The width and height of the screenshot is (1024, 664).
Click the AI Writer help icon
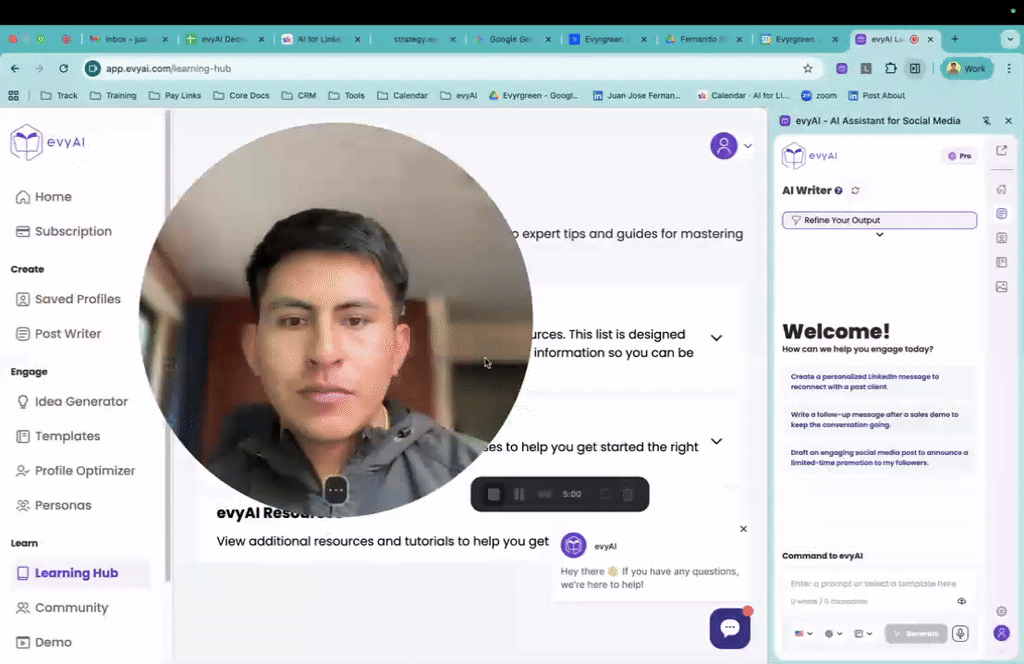click(x=839, y=191)
